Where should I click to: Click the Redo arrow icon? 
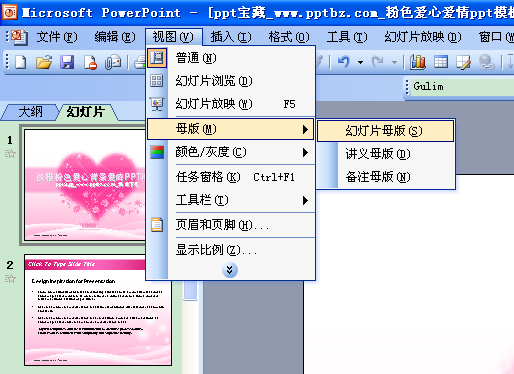point(378,62)
